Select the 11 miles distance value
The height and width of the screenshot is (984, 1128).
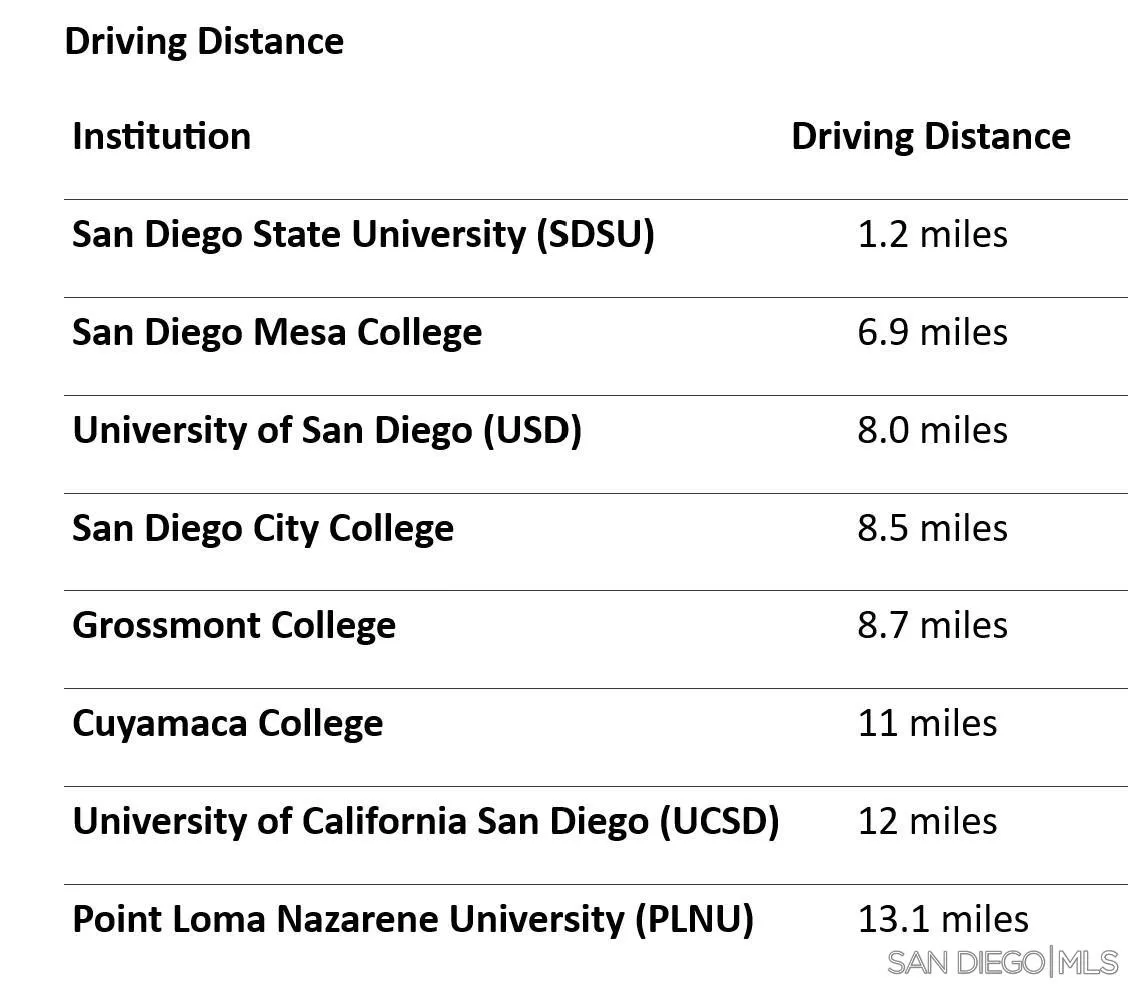[927, 723]
